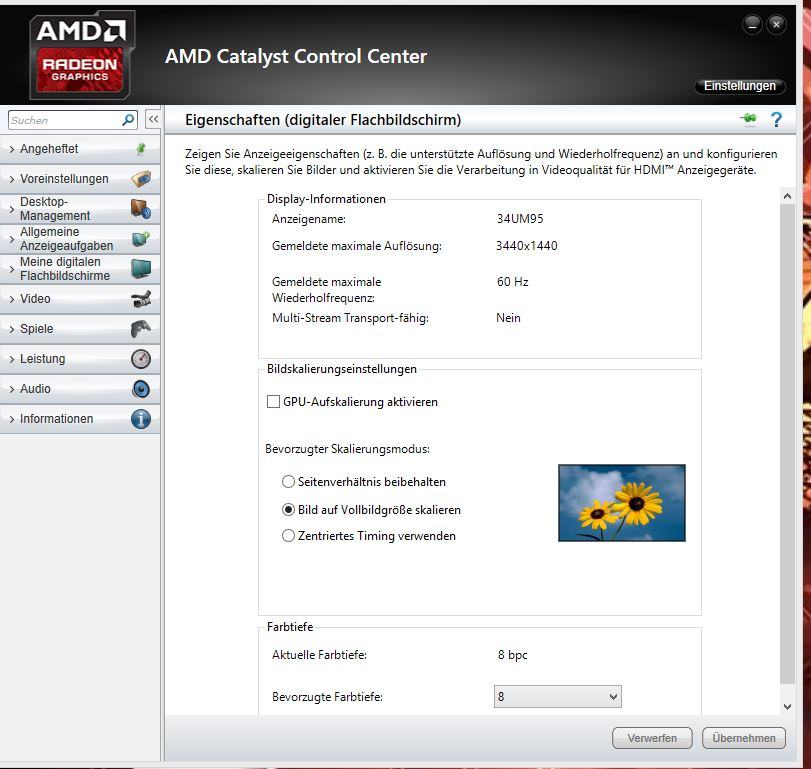Open the Audio menu item
Screen dimensions: 811x769
pos(80,389)
